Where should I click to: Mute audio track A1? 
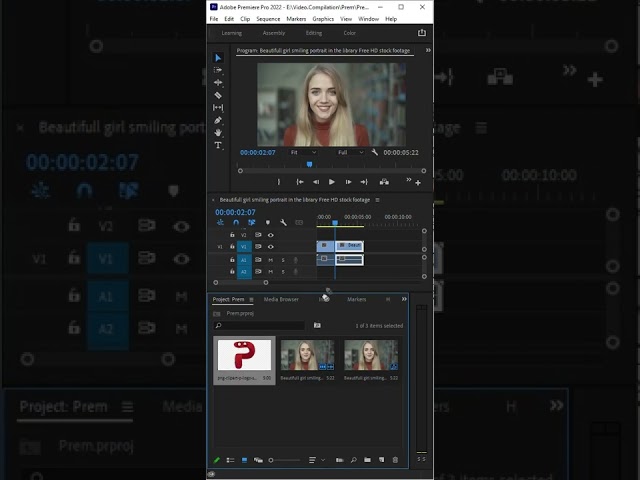[x=271, y=260]
